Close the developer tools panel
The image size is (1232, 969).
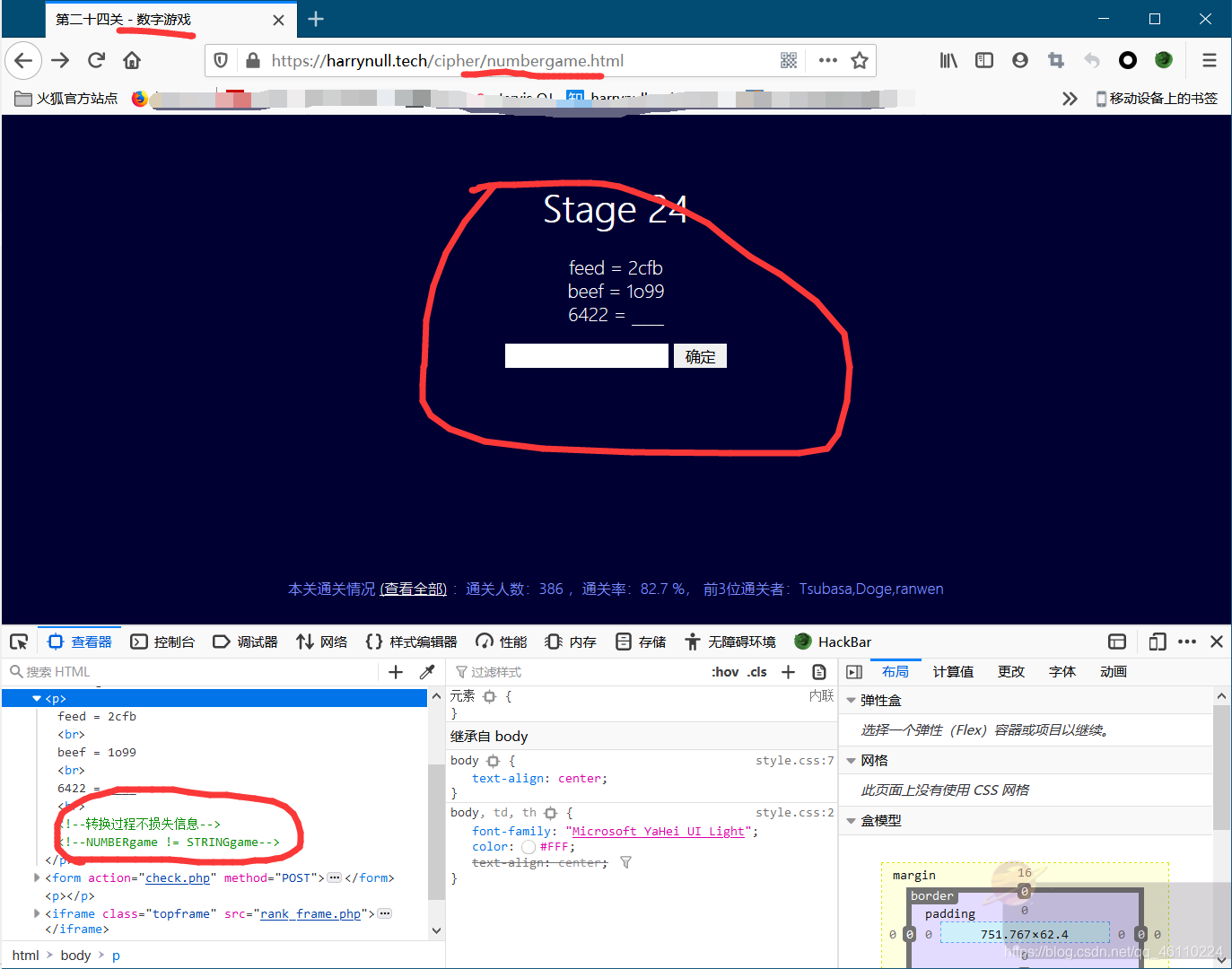click(1217, 642)
